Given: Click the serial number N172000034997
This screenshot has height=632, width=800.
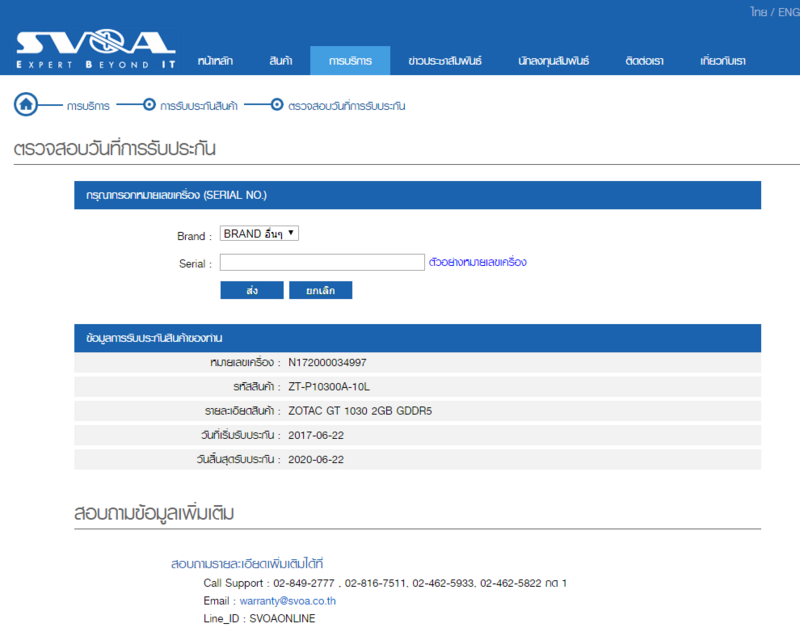Looking at the screenshot, I should tap(327, 363).
